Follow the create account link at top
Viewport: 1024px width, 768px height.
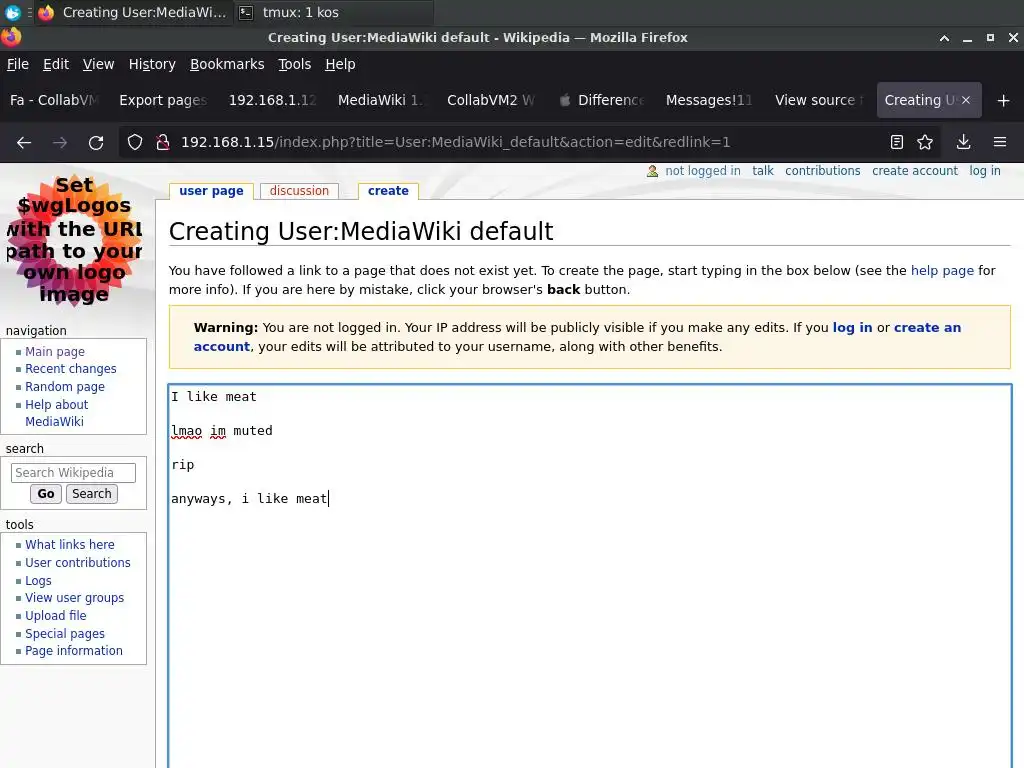tap(914, 170)
